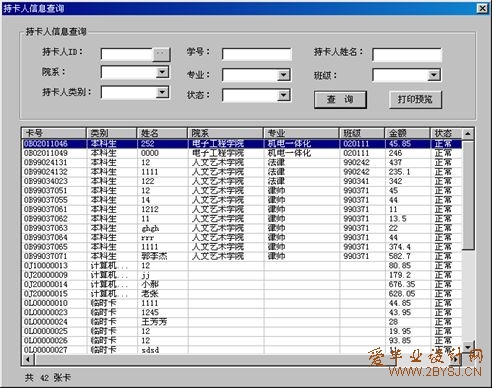Select row with card 0B02011049
Viewport: 494px width, 390px height.
pos(242,153)
